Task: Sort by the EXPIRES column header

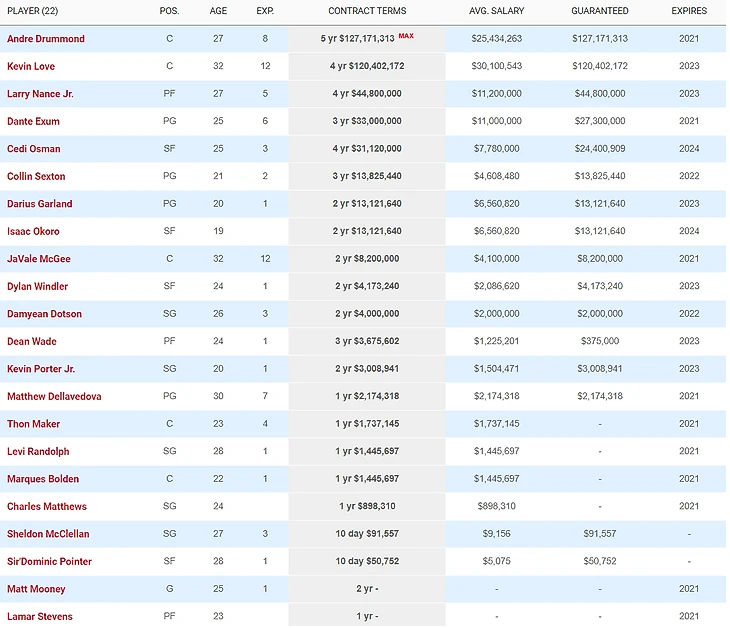Action: (x=689, y=11)
